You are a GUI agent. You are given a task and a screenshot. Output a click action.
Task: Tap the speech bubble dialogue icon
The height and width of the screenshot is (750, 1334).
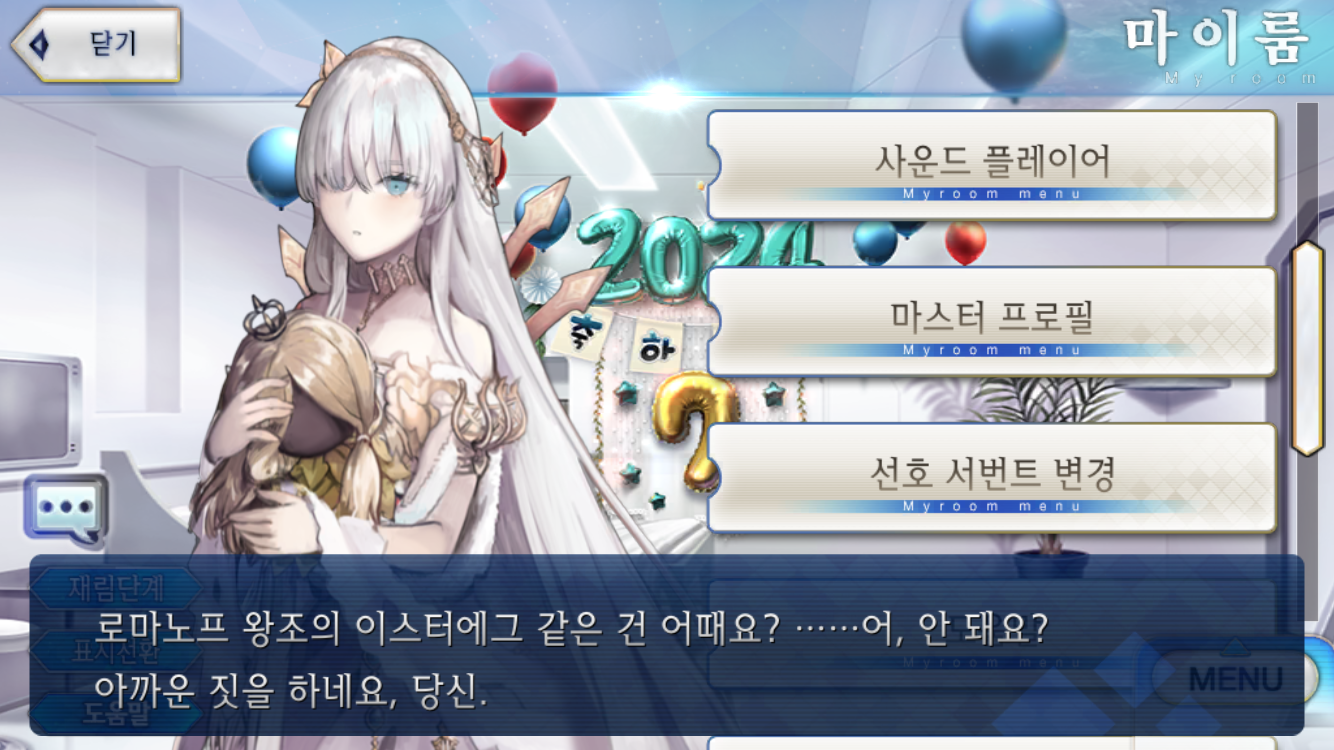tap(66, 507)
